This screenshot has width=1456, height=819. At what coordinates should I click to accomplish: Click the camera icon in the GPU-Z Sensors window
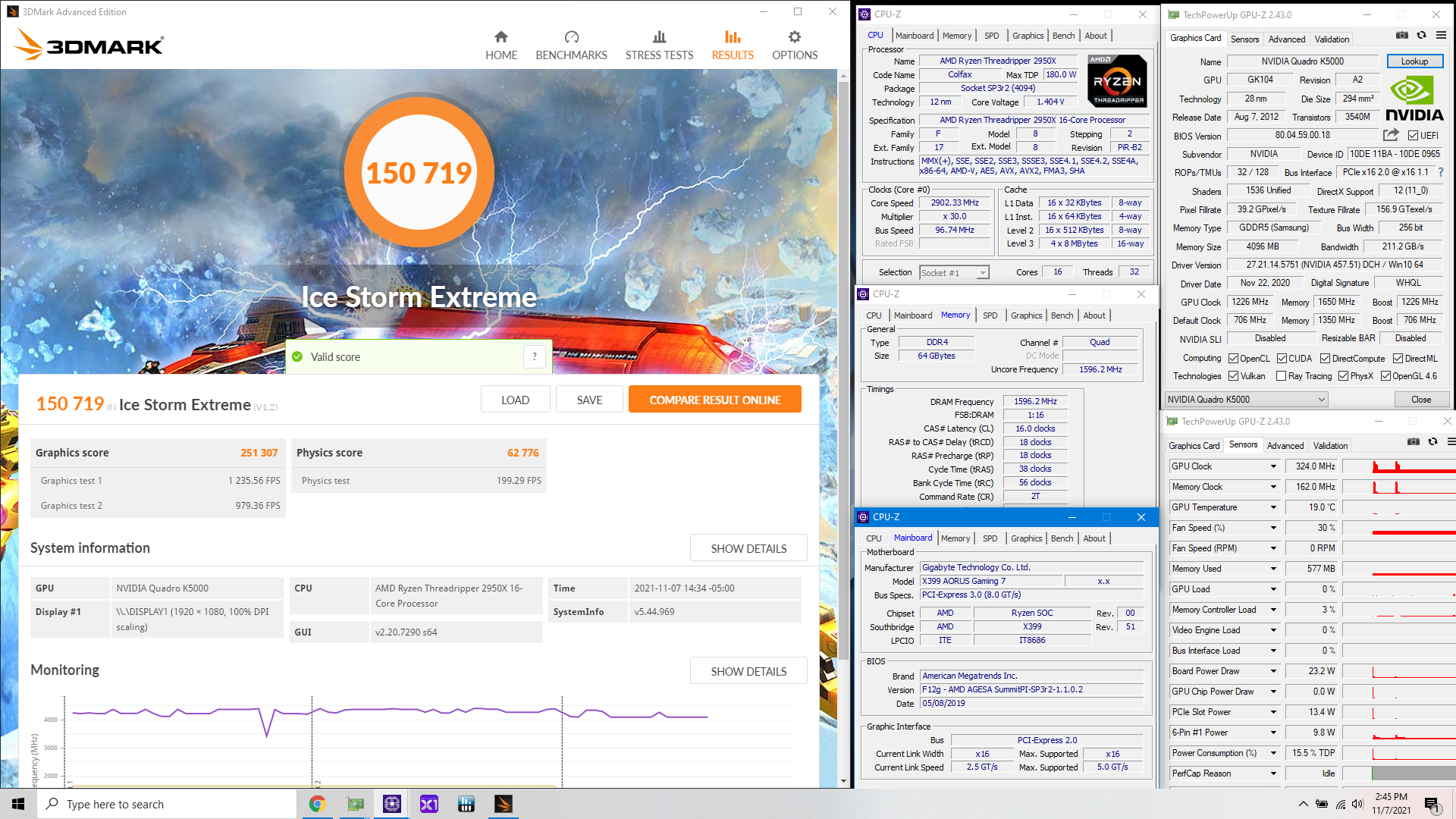coord(1414,441)
